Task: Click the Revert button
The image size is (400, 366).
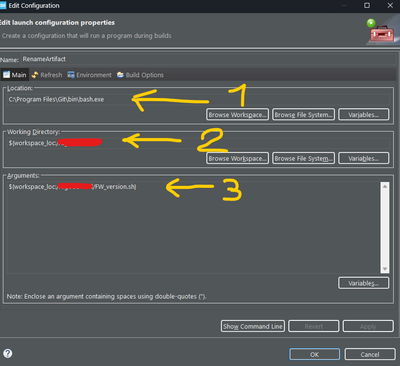Action: coord(314,326)
